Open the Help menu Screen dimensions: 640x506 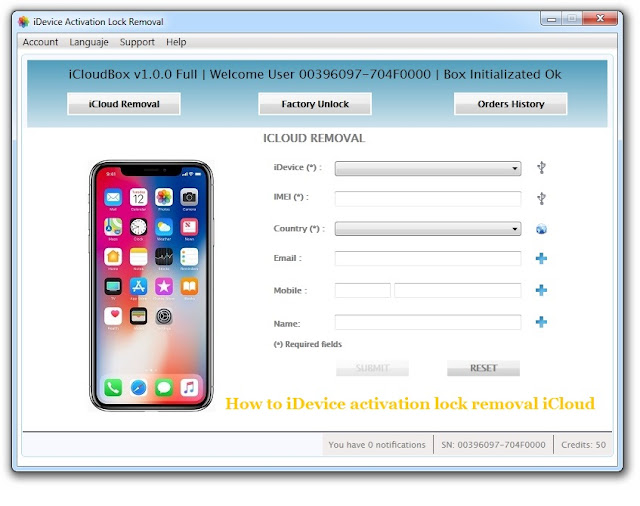[x=176, y=42]
